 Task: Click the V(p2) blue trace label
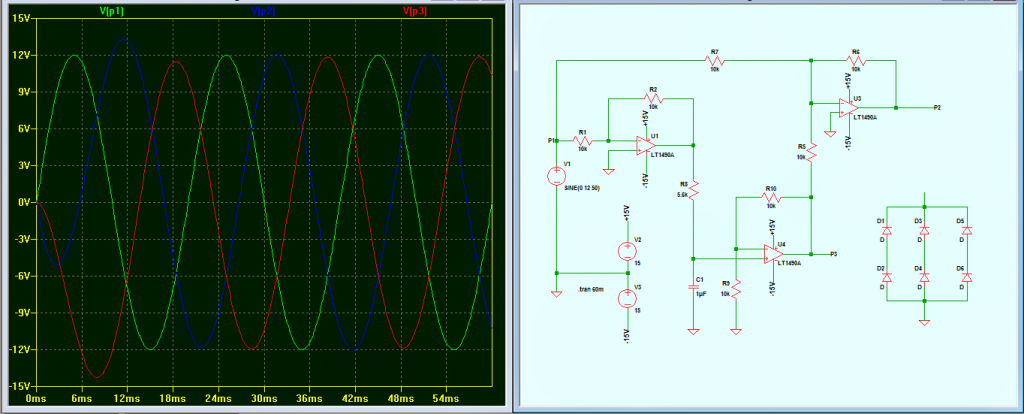264,11
